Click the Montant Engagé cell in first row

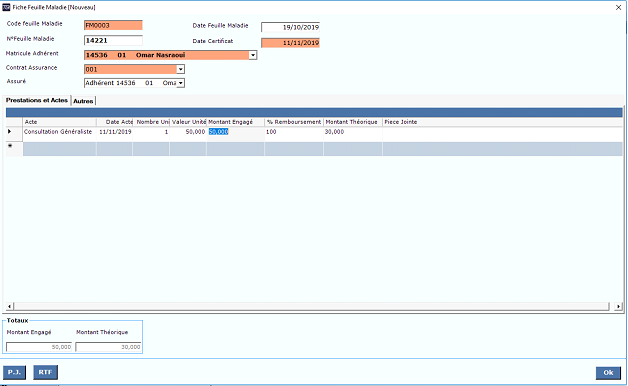[236, 132]
